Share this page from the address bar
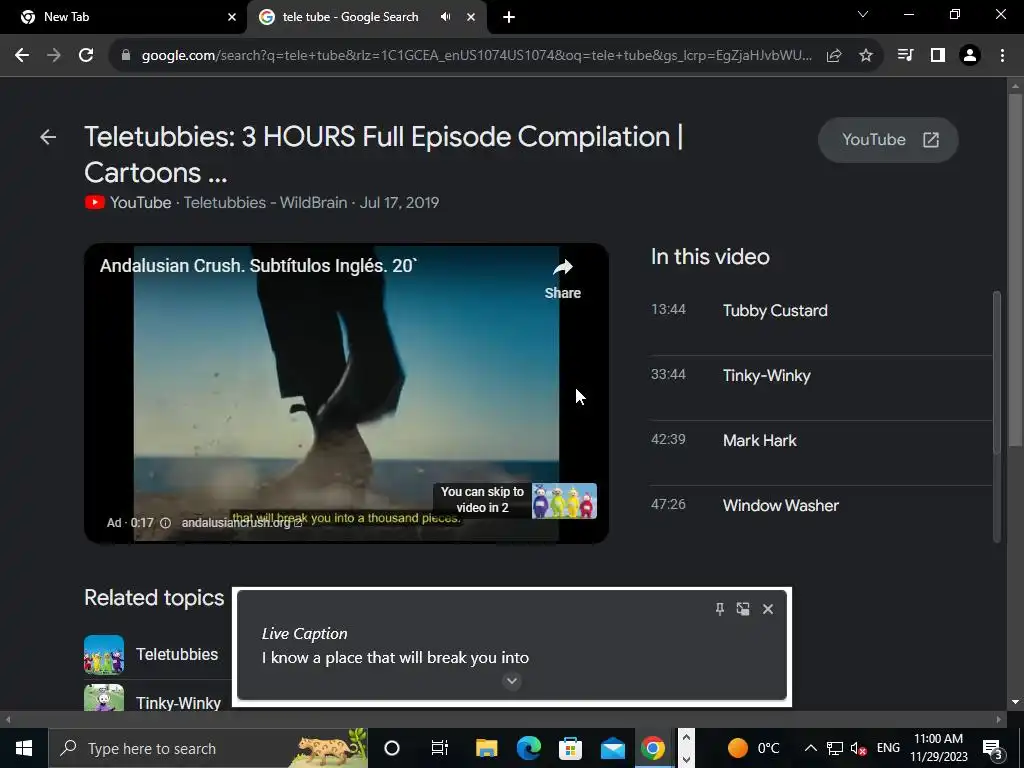 [834, 56]
